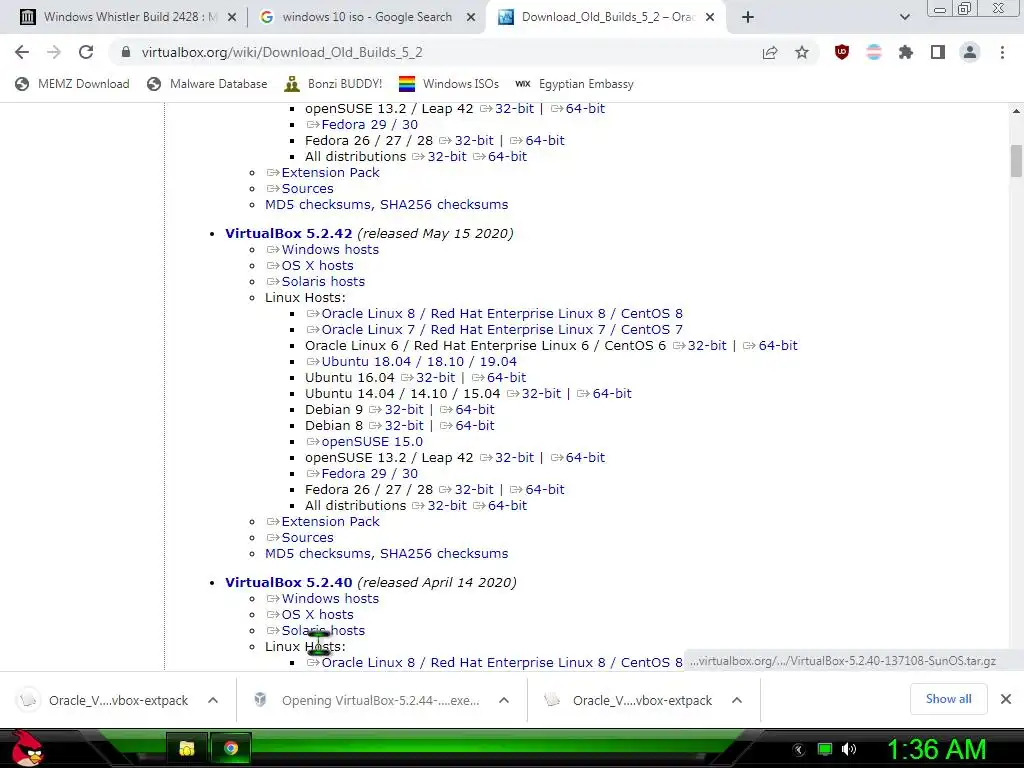The width and height of the screenshot is (1024, 768).
Task: Open the new tab plus button
Action: (748, 17)
